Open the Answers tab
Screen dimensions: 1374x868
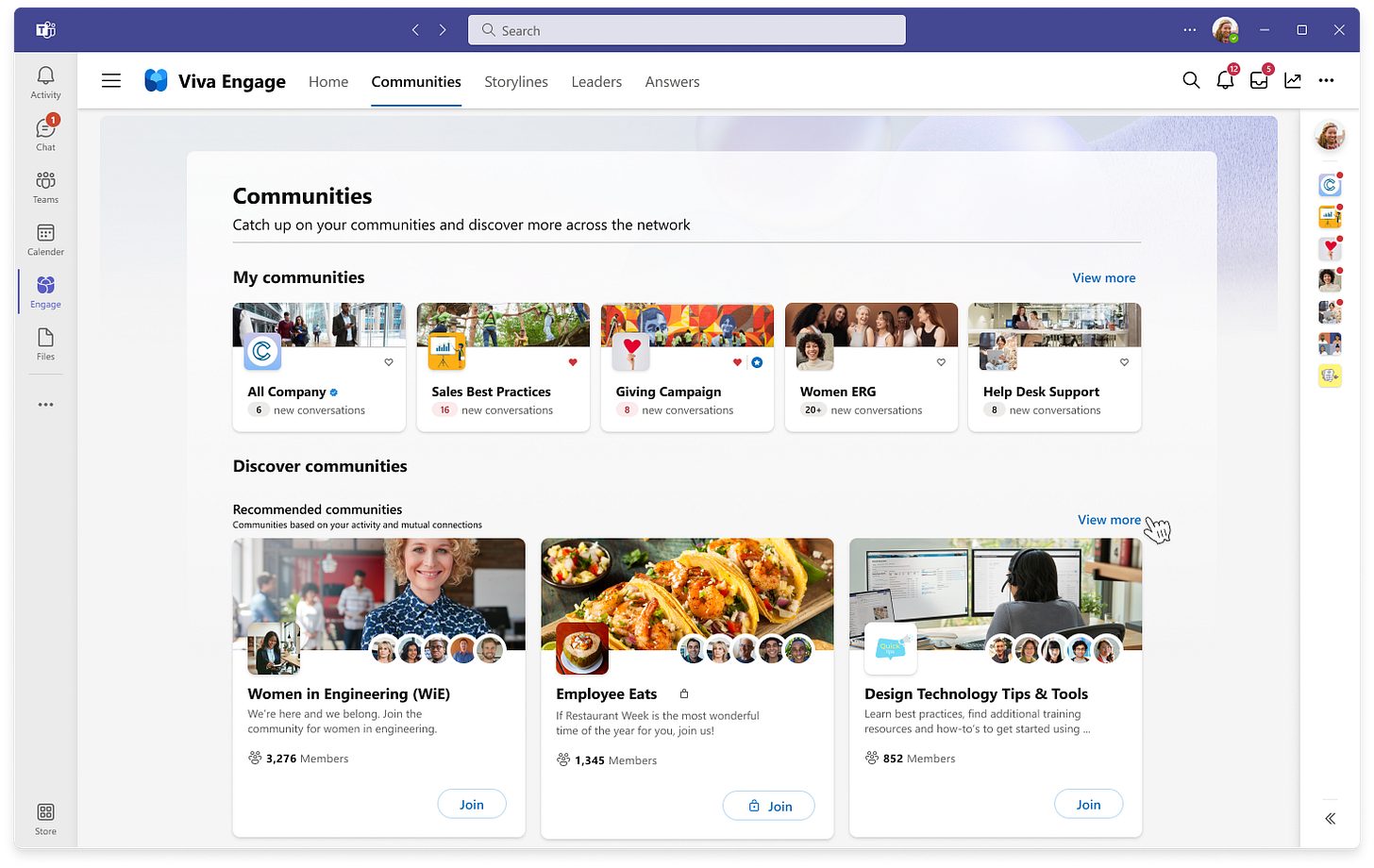[672, 81]
